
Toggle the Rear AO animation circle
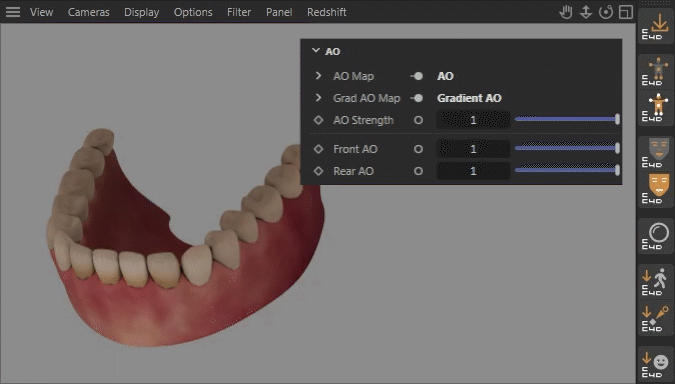click(418, 171)
